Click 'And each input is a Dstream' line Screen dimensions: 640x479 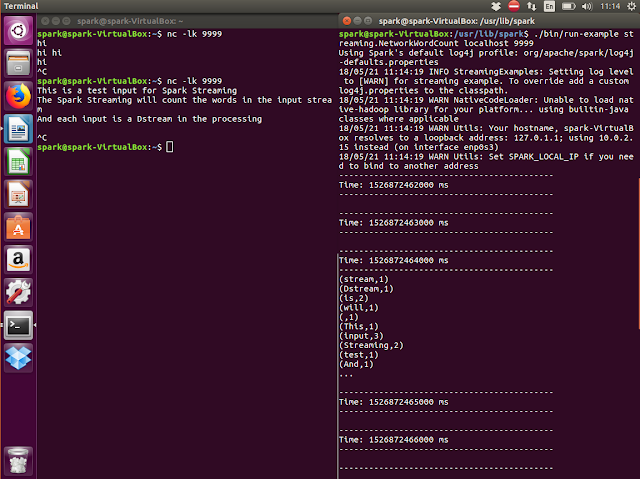(149, 119)
